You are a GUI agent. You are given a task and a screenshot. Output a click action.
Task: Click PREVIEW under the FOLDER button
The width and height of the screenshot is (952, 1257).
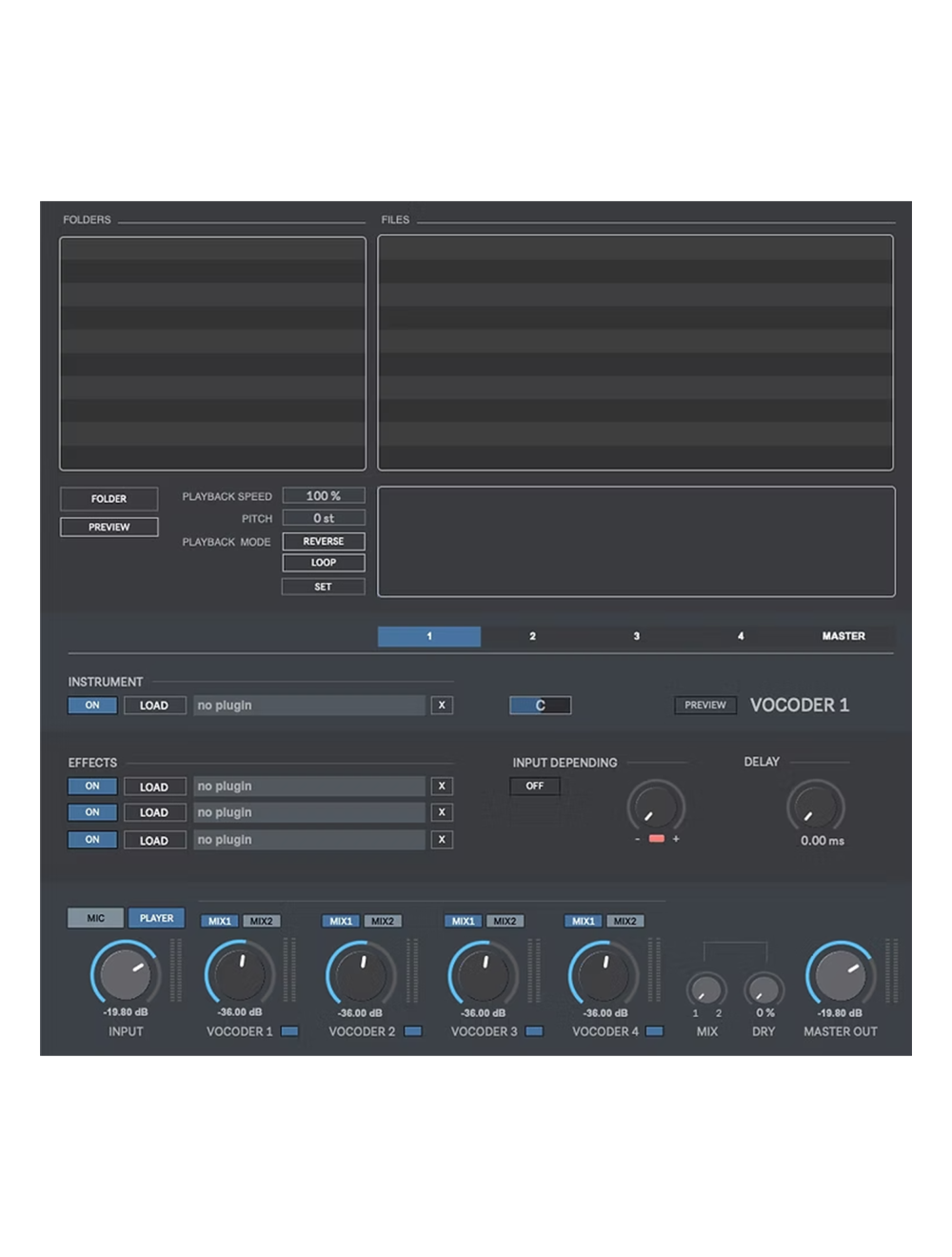(109, 526)
